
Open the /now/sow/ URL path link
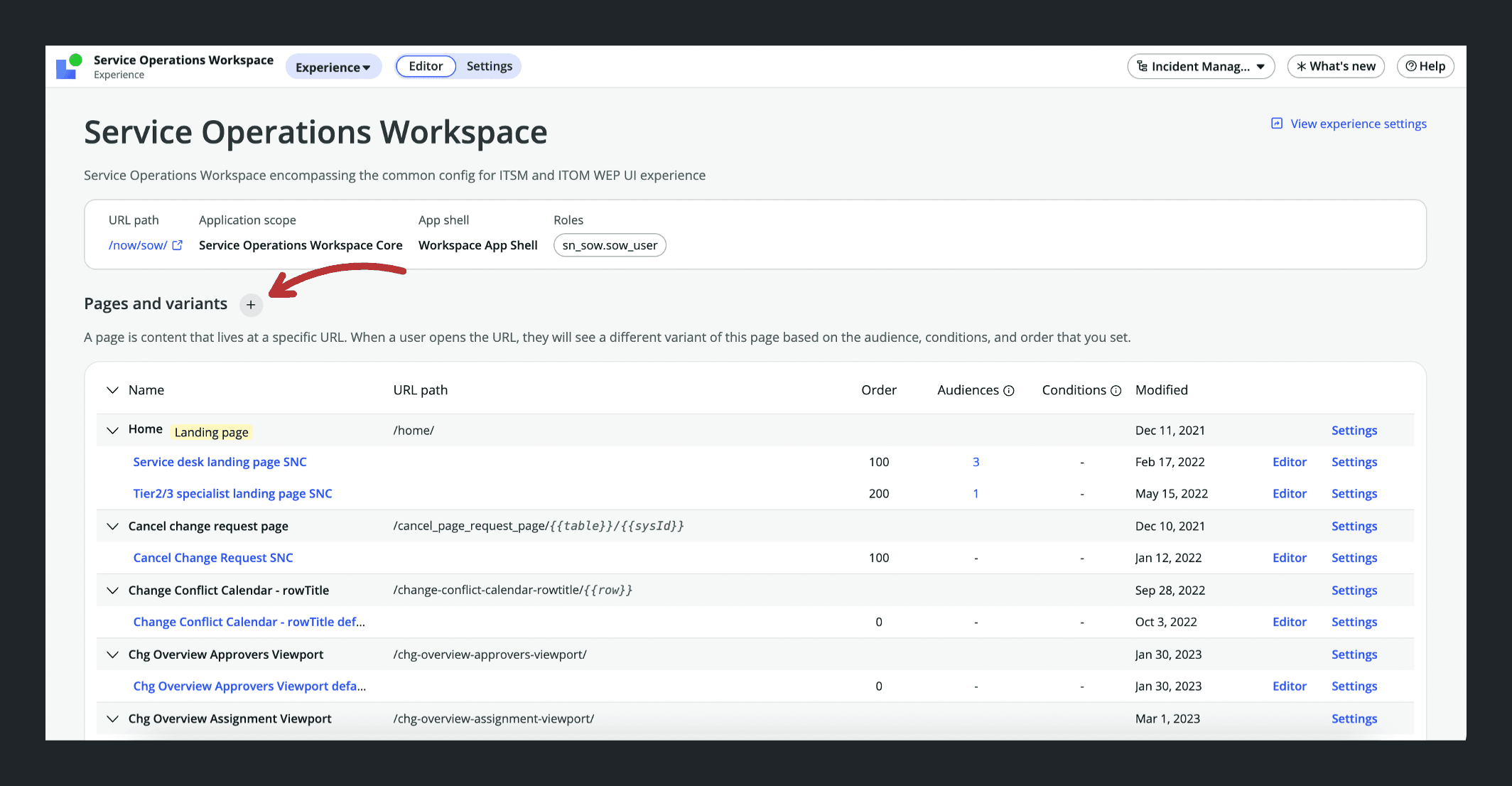(x=138, y=245)
